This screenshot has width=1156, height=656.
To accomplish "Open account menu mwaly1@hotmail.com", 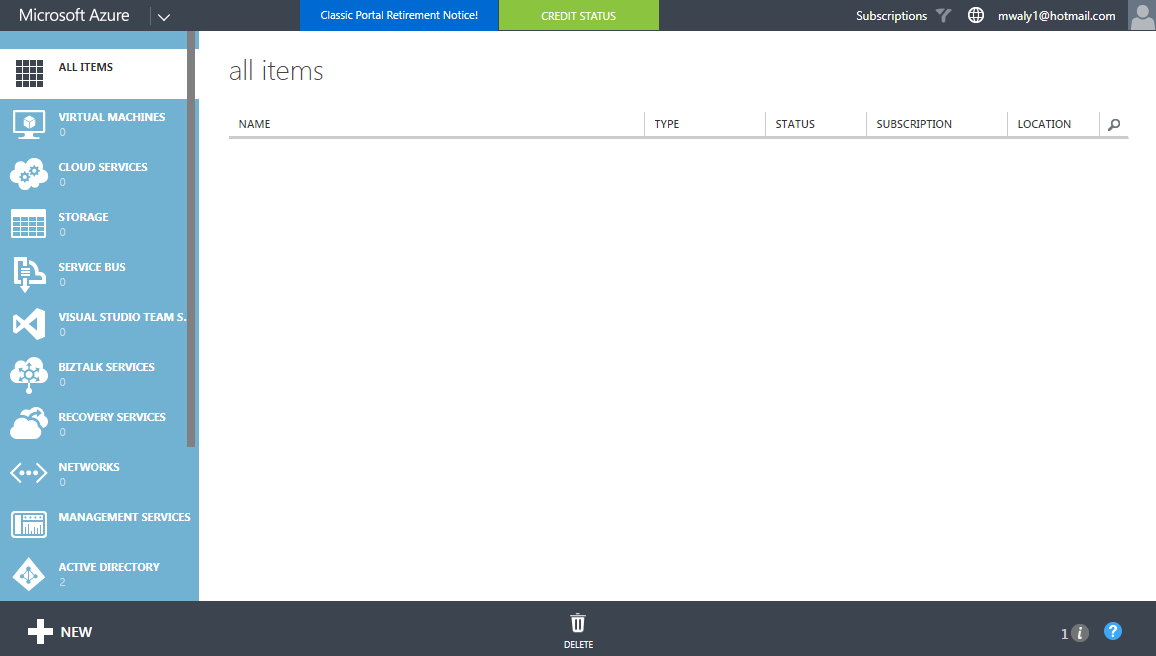I will (1056, 15).
